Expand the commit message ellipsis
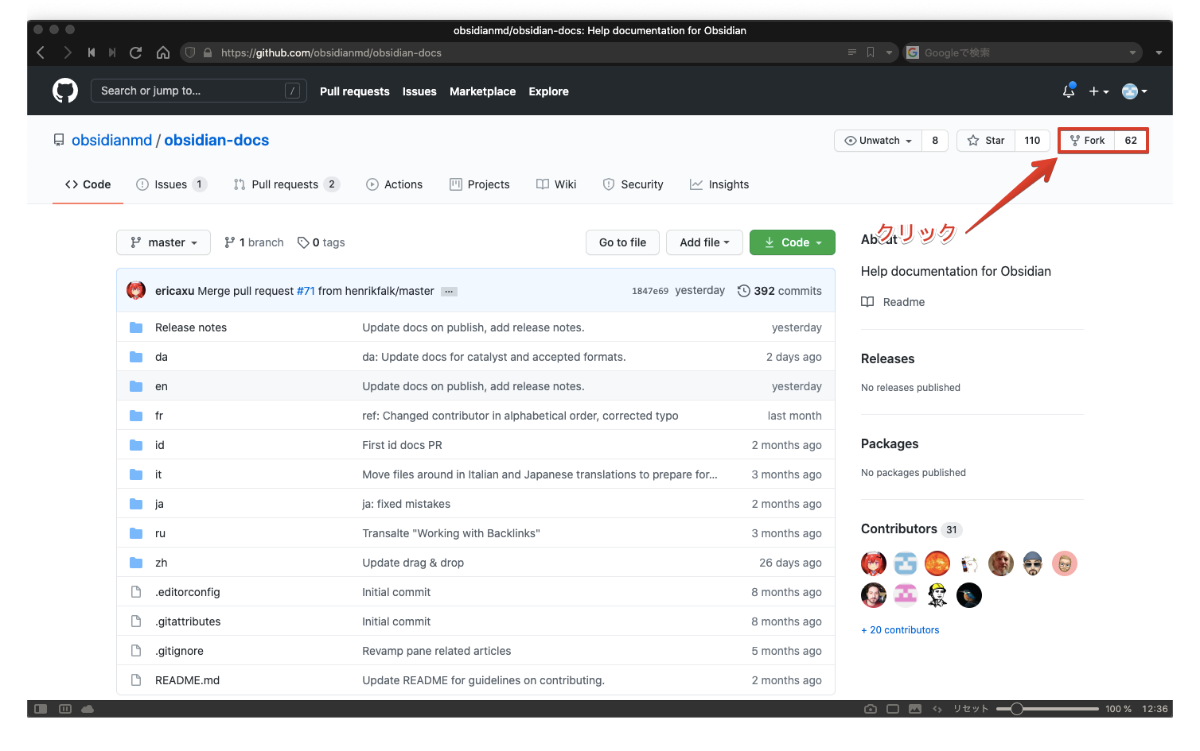The width and height of the screenshot is (1200, 751). 449,292
